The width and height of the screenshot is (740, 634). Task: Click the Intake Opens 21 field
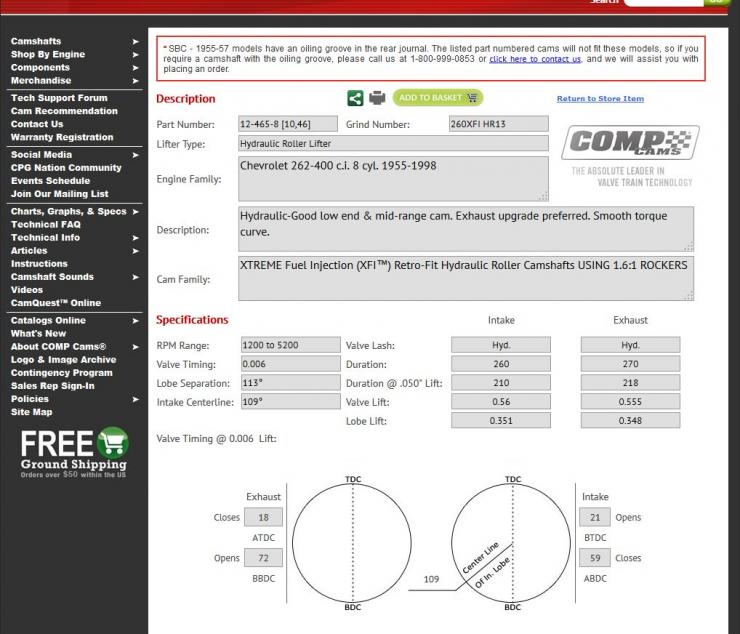point(595,517)
